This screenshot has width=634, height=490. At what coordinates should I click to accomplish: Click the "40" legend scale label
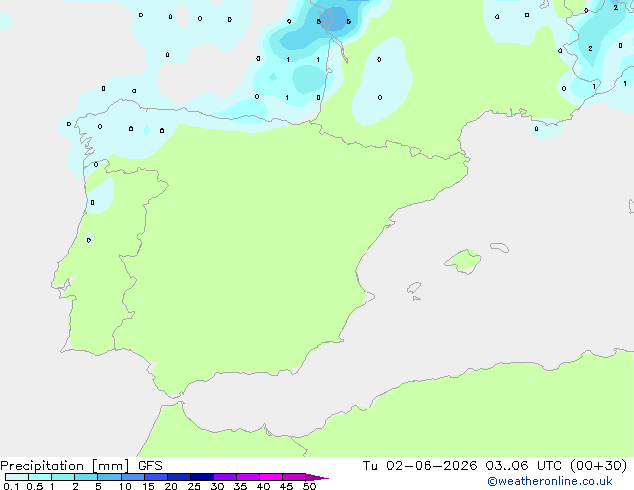click(x=263, y=486)
